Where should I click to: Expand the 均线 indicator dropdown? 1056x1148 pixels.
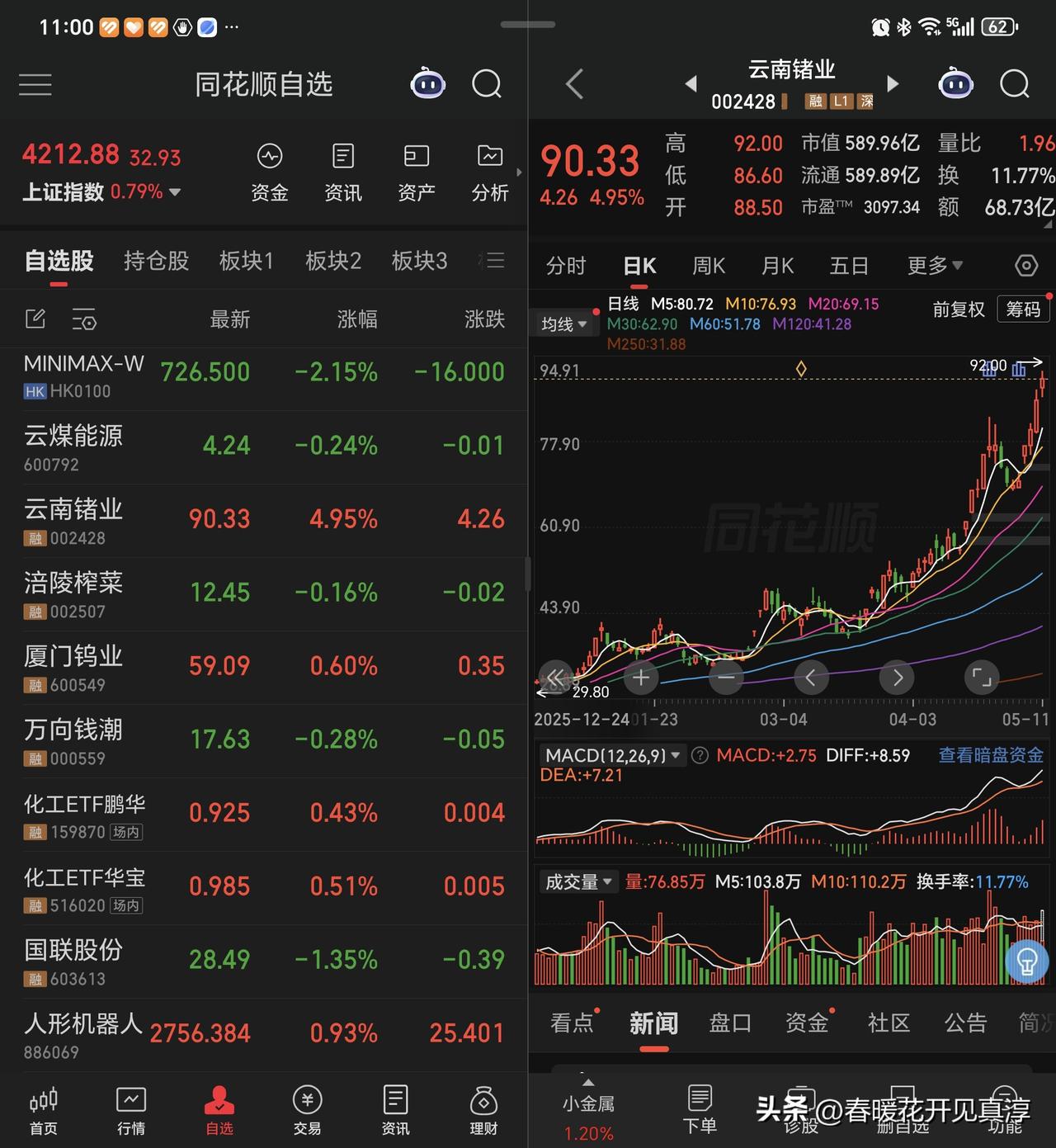click(564, 324)
